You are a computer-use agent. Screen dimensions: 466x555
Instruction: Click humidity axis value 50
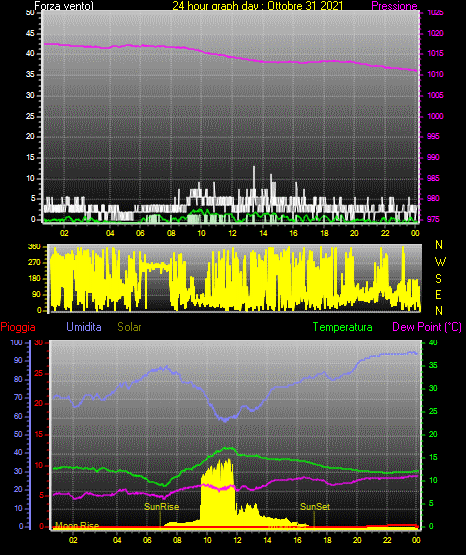point(18,434)
